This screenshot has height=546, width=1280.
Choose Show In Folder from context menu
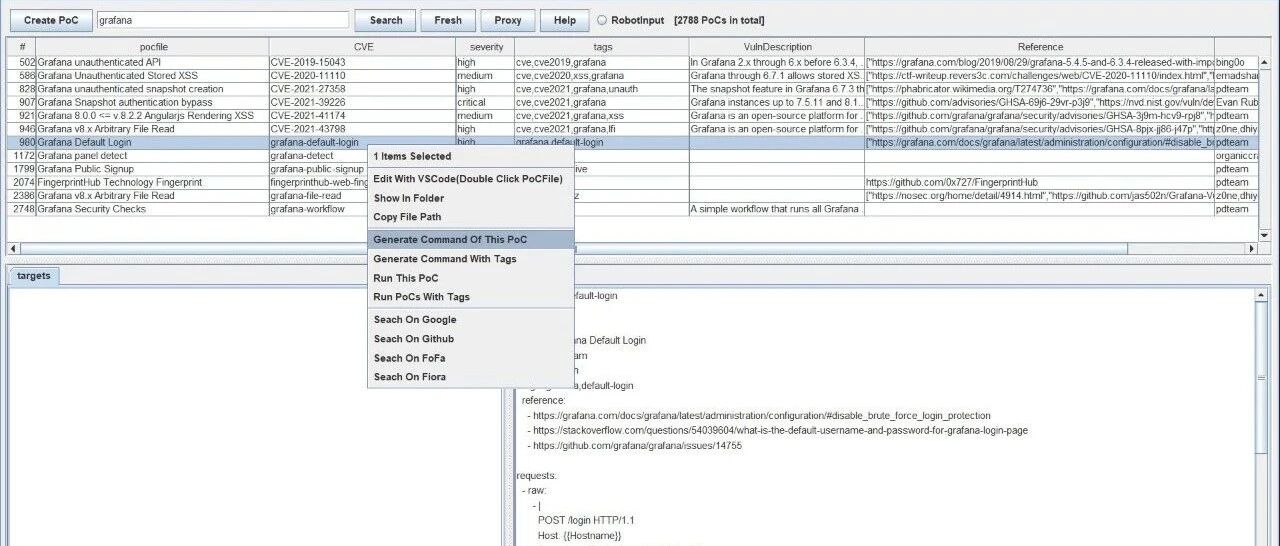[x=470, y=198]
